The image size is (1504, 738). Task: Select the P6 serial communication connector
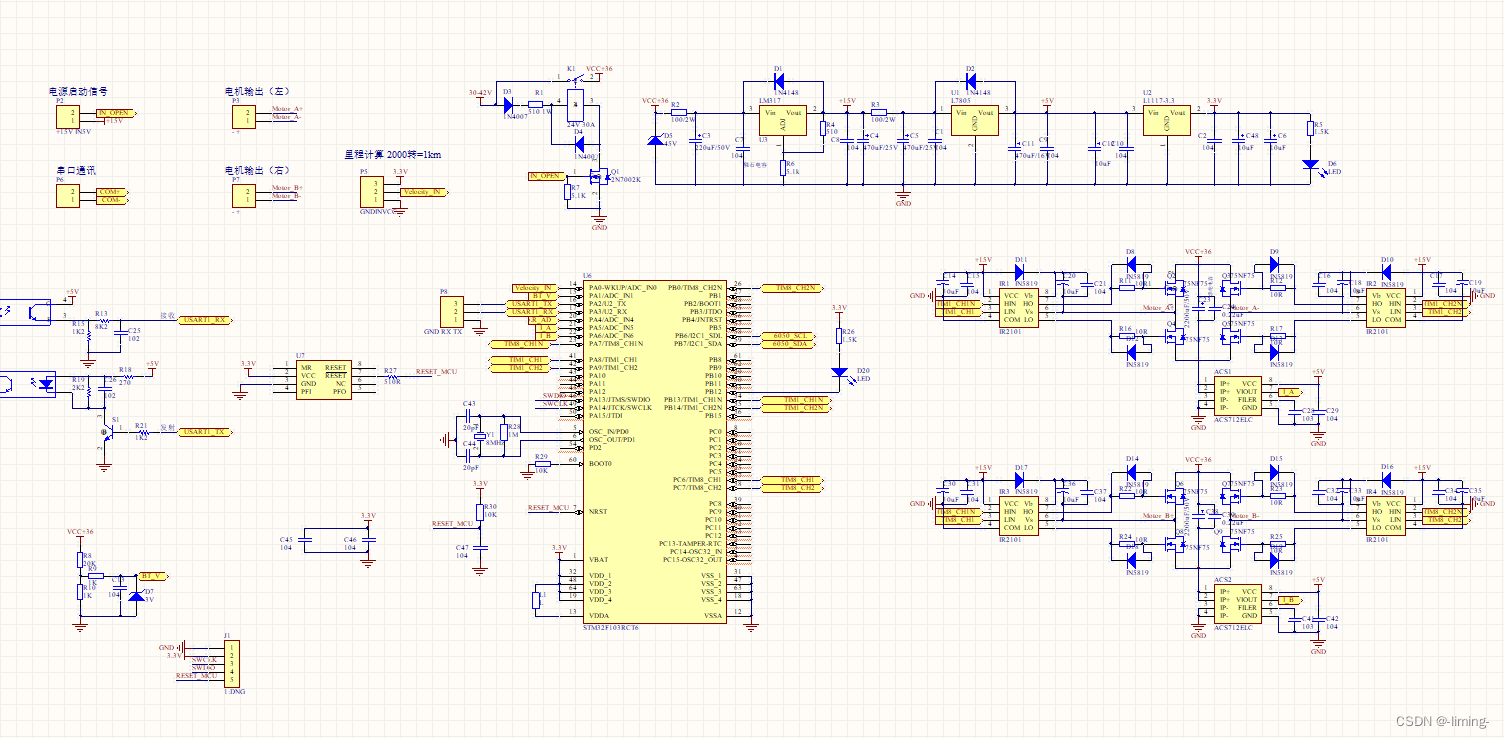click(x=69, y=195)
